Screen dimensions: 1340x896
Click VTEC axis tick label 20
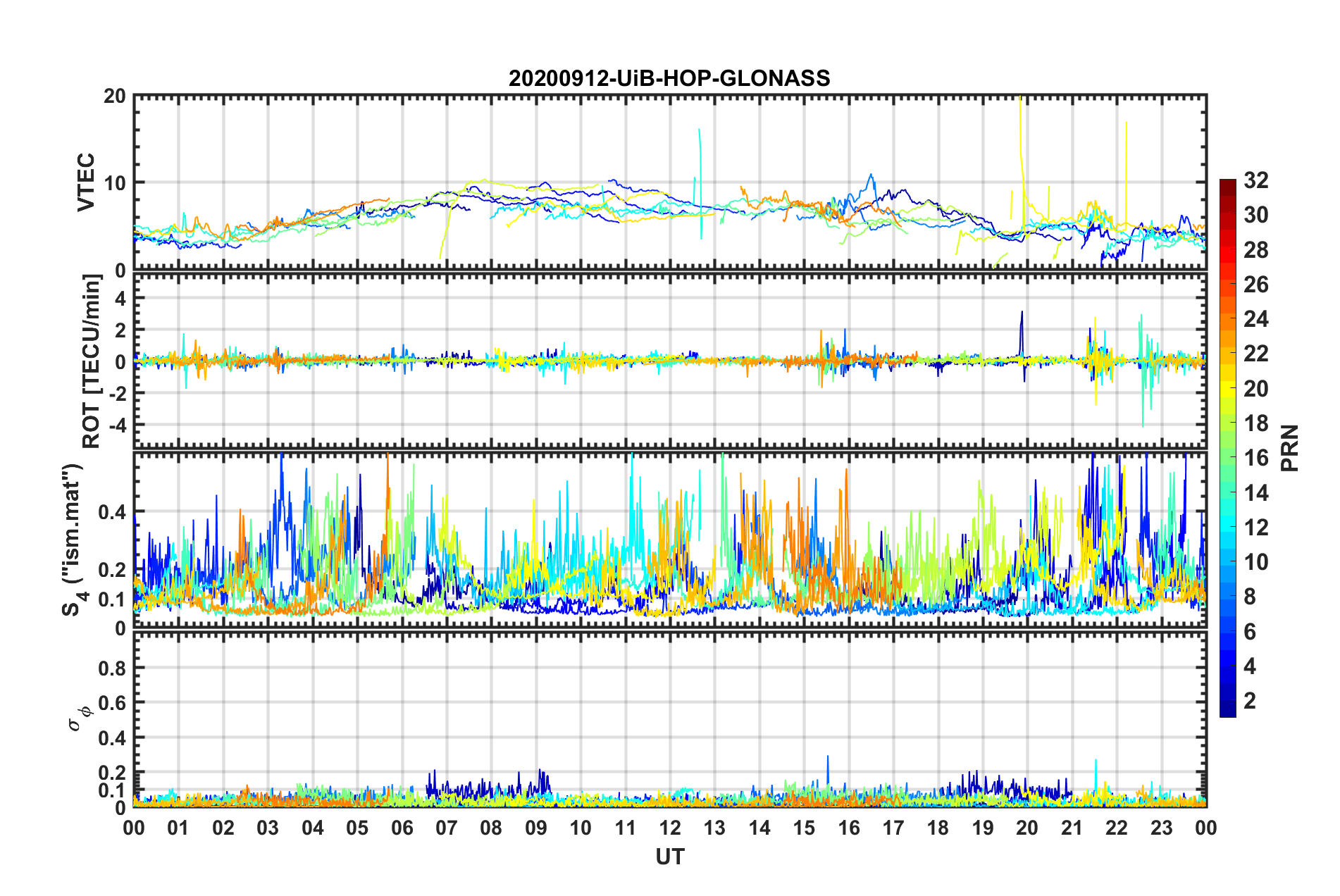[x=114, y=96]
